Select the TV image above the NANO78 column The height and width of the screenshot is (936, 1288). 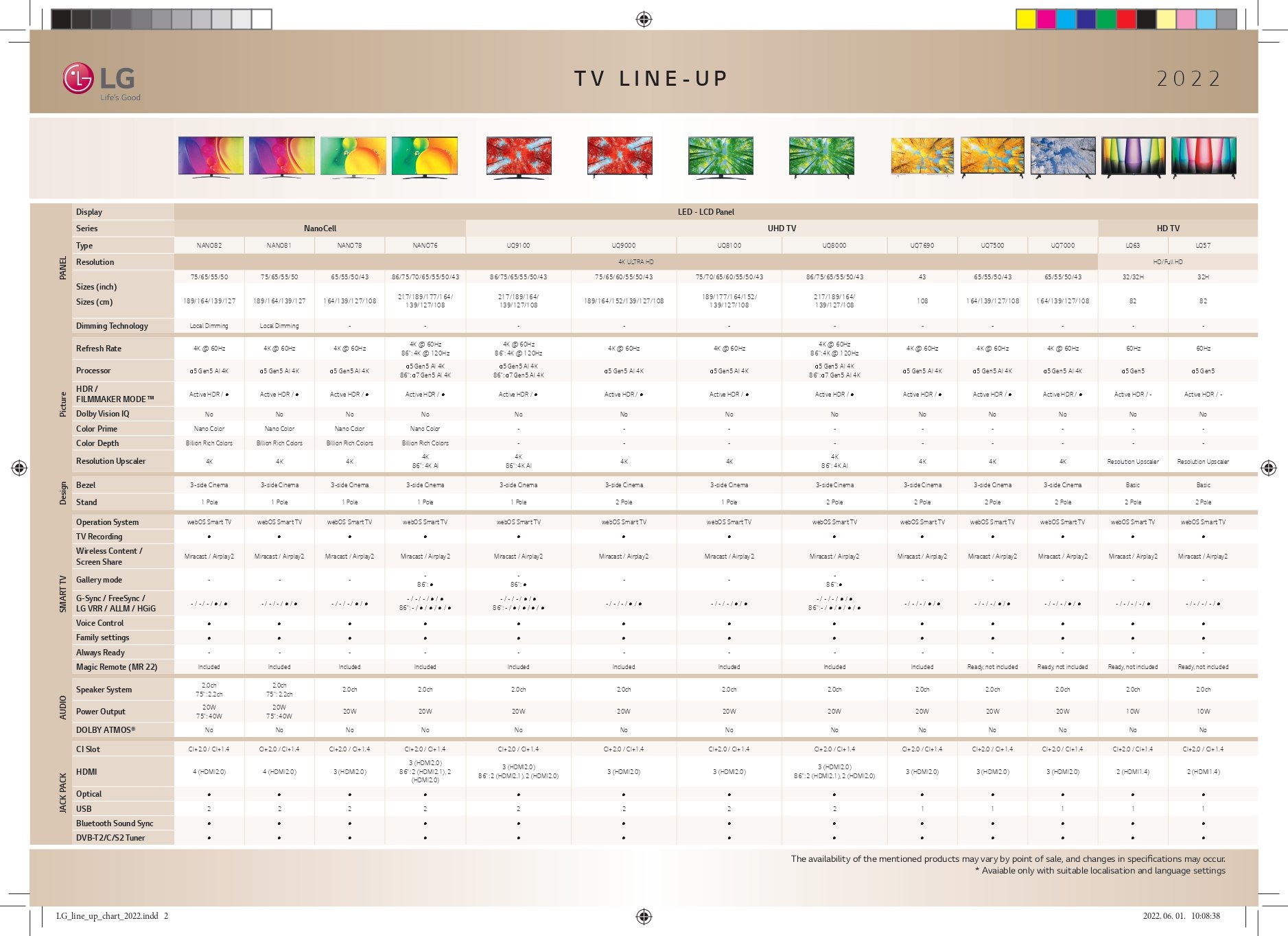tap(353, 157)
